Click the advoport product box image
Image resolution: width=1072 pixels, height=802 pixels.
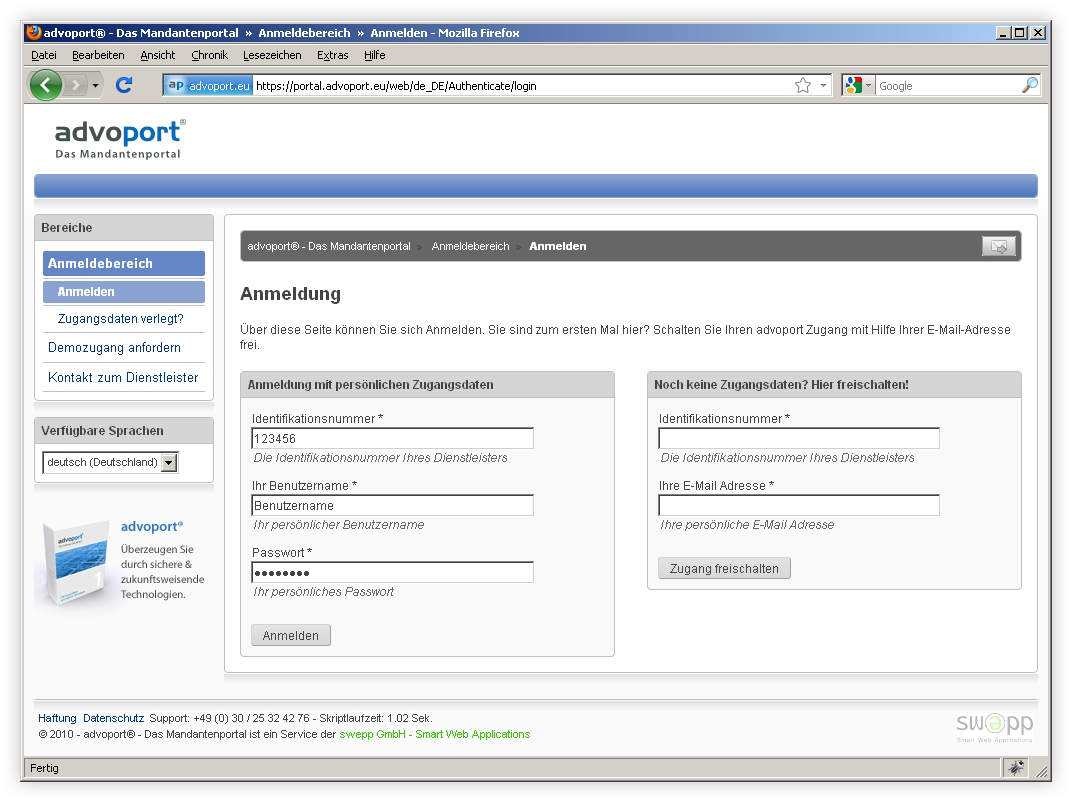click(x=75, y=562)
